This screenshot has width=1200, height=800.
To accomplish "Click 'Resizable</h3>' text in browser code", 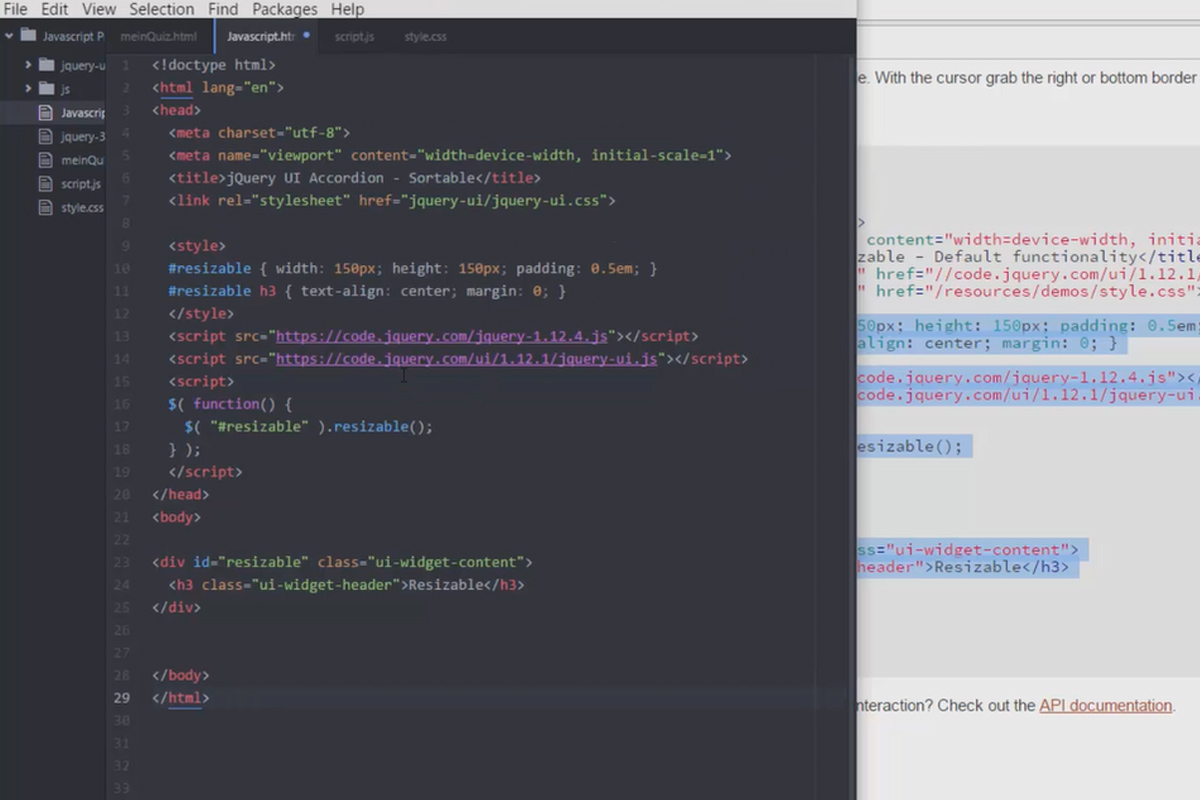I will [x=1000, y=567].
